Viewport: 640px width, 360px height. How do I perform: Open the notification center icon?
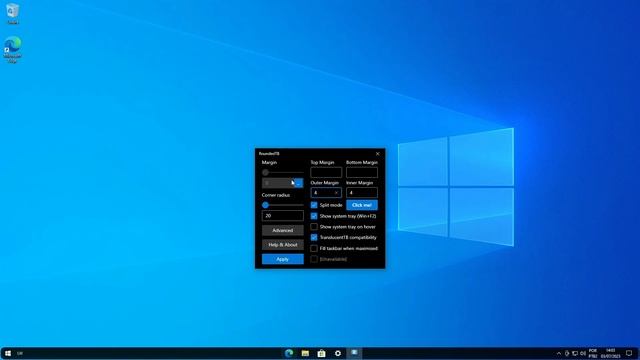pyautogui.click(x=629, y=353)
